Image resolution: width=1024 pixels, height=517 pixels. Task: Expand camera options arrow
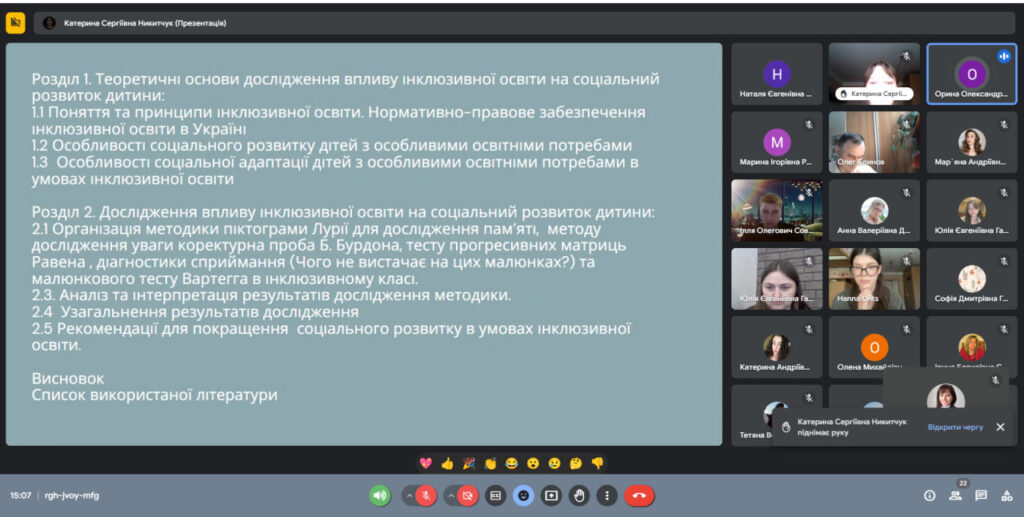pos(450,495)
